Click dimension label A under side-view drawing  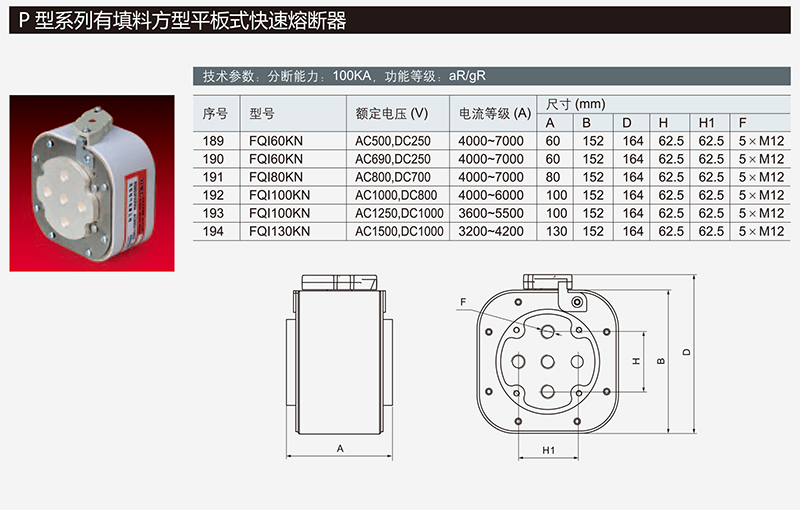[x=340, y=449]
